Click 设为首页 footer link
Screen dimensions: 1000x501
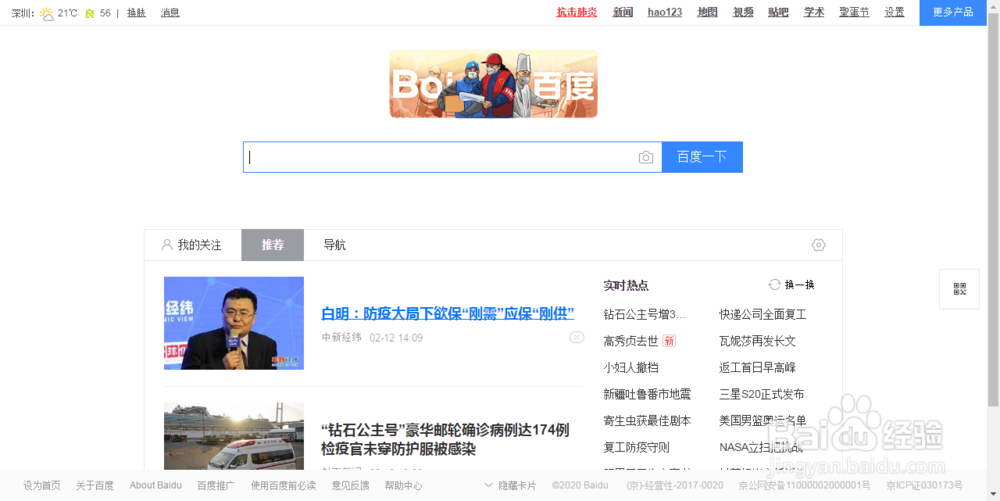pos(41,485)
